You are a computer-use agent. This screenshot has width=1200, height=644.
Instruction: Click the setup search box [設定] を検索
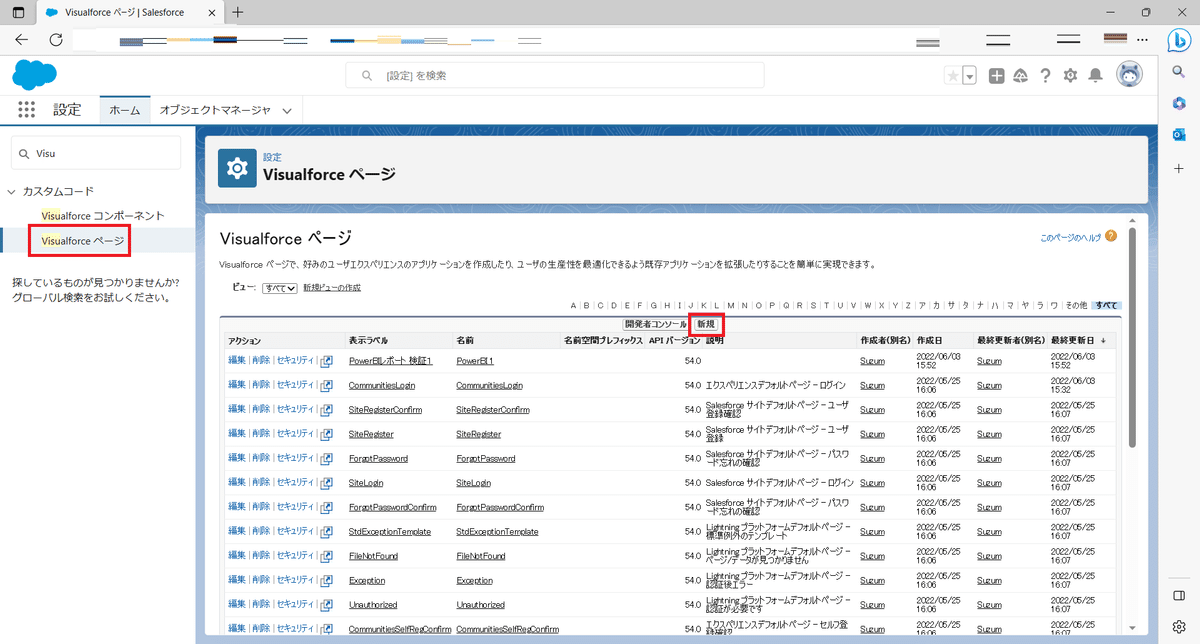coord(555,75)
